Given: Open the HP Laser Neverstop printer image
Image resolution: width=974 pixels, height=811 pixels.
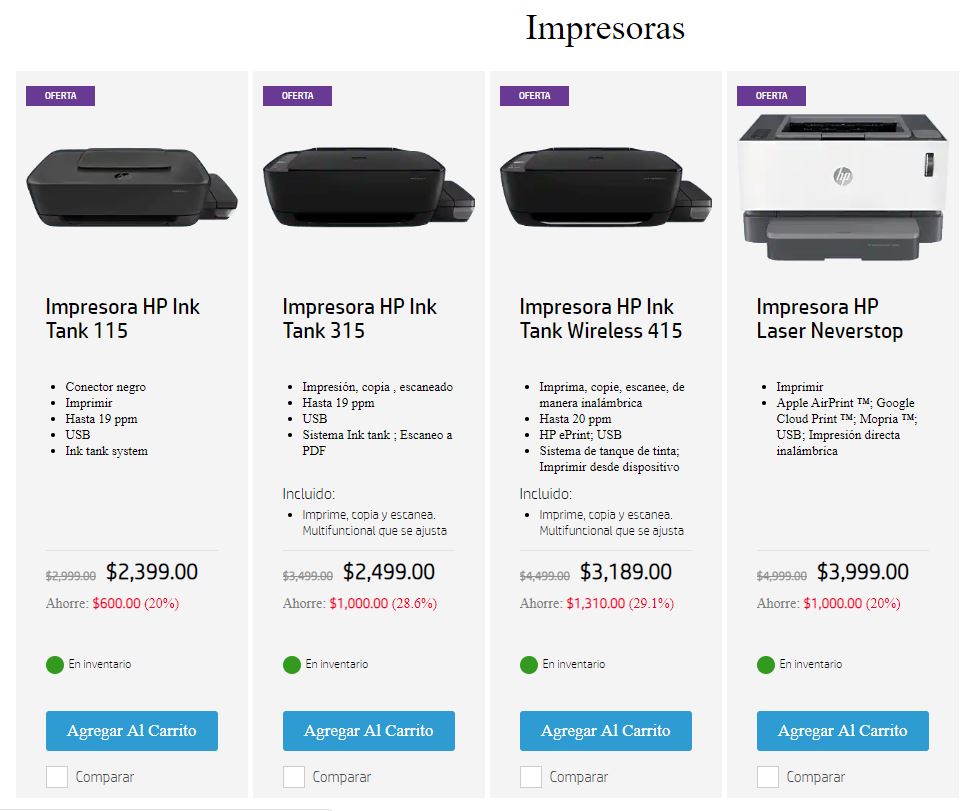Looking at the screenshot, I should click(843, 188).
